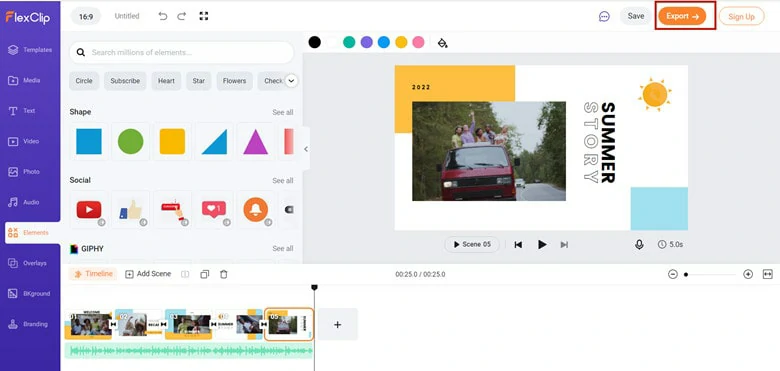Click the orange Export button
This screenshot has width=780, height=371.
tap(682, 16)
